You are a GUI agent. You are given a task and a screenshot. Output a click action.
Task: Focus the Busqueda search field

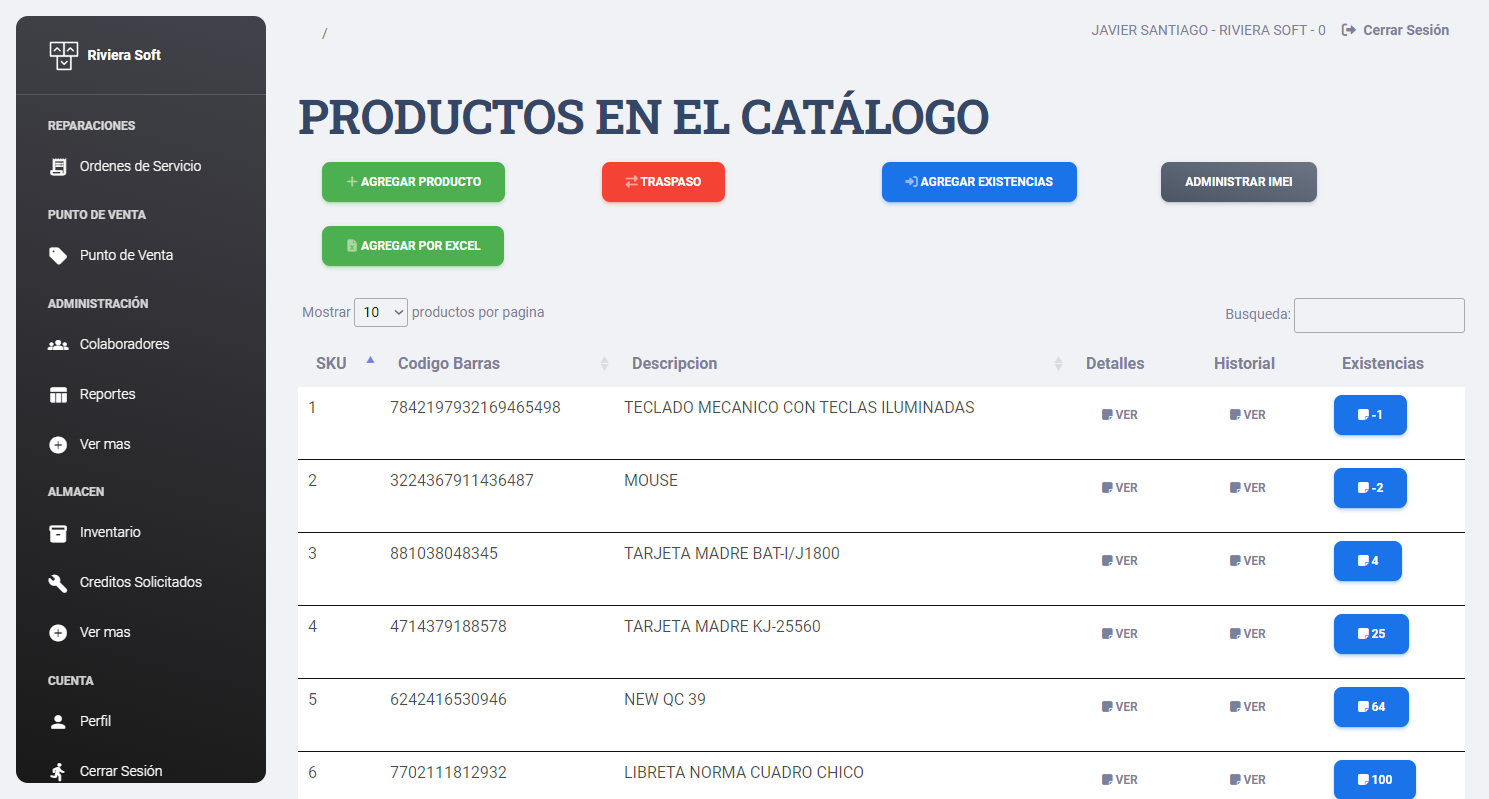tap(1379, 315)
